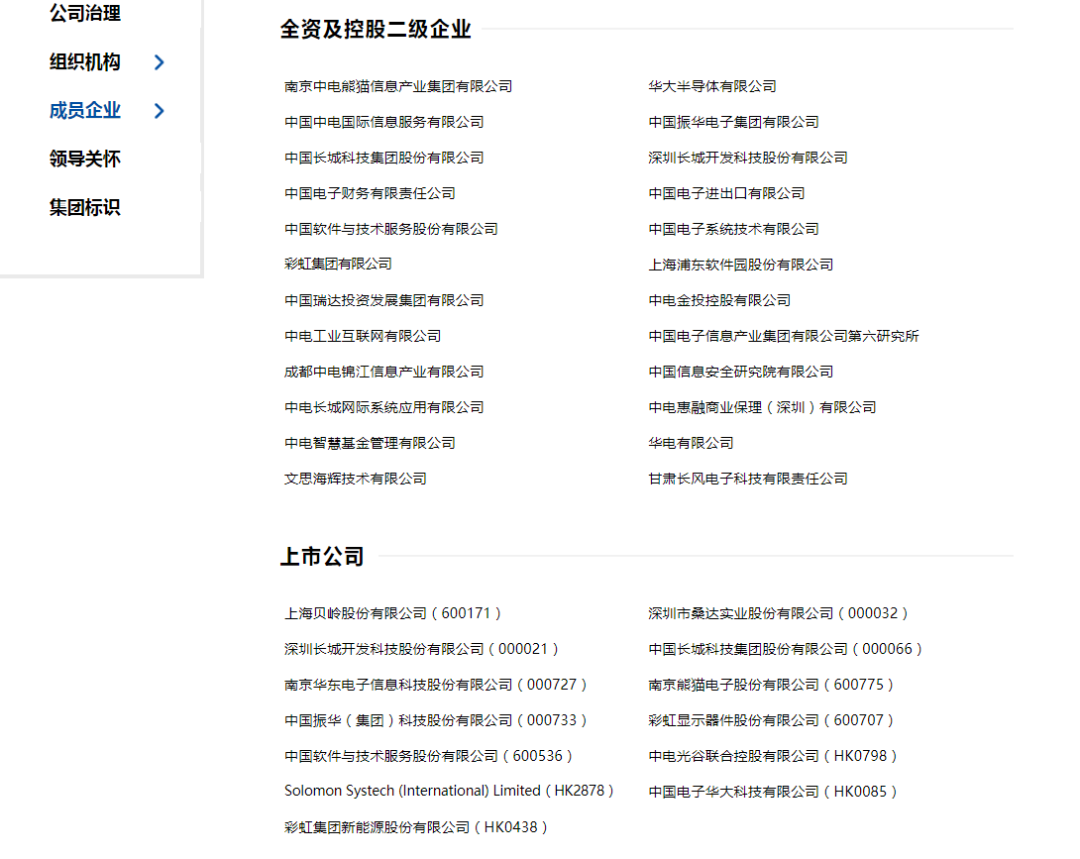Open the 公司治理 sidebar menu item
The width and height of the screenshot is (1080, 859).
click(x=85, y=13)
